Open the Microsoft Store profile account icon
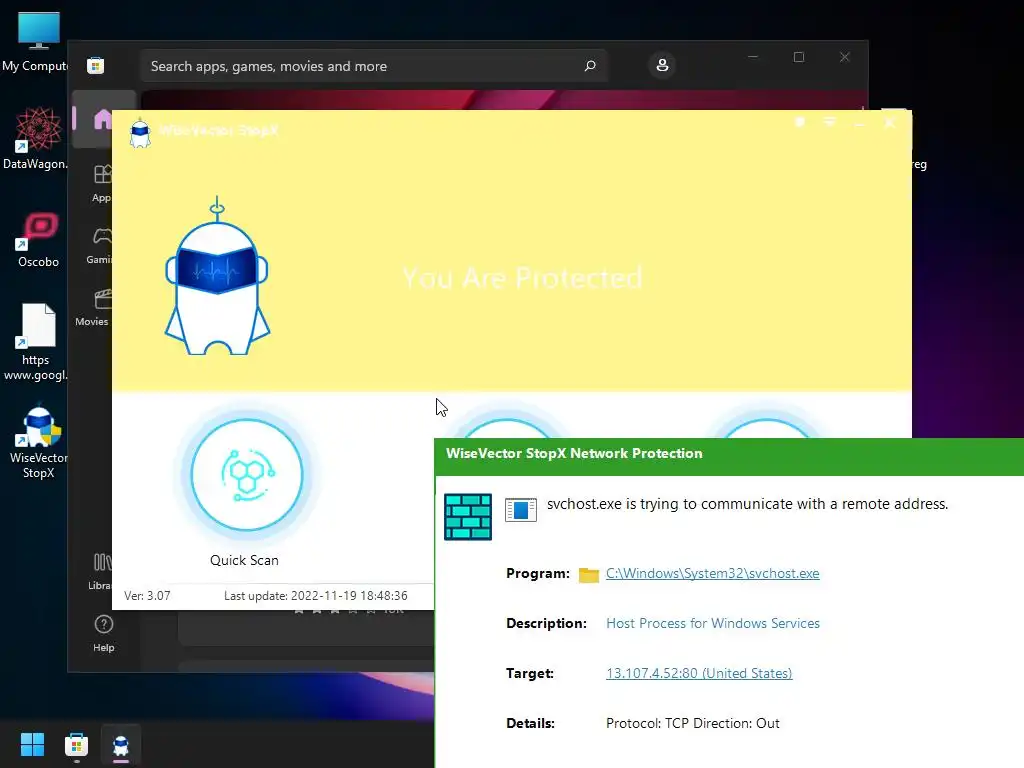The image size is (1024, 768). coord(662,65)
